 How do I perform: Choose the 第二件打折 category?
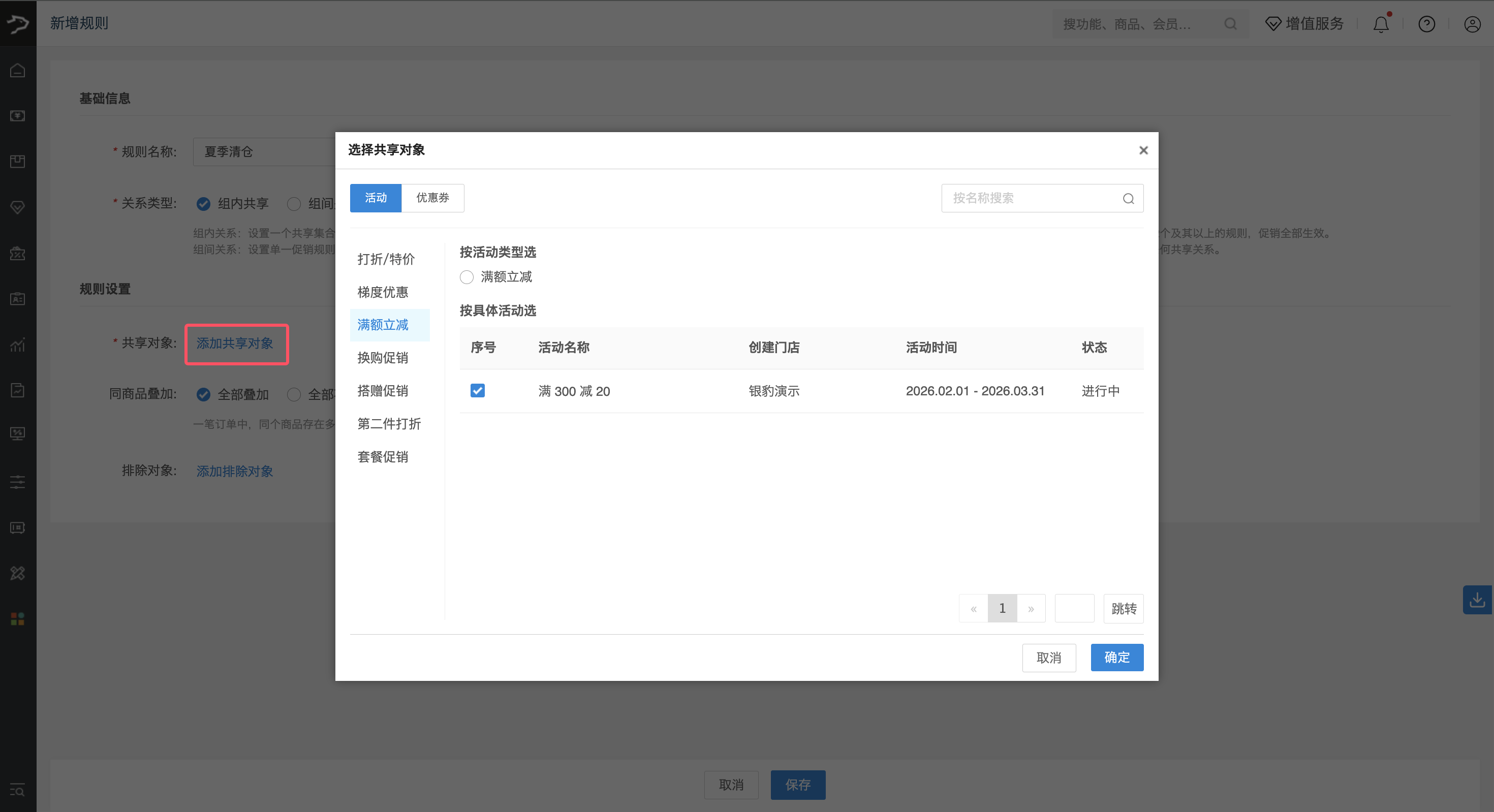389,424
